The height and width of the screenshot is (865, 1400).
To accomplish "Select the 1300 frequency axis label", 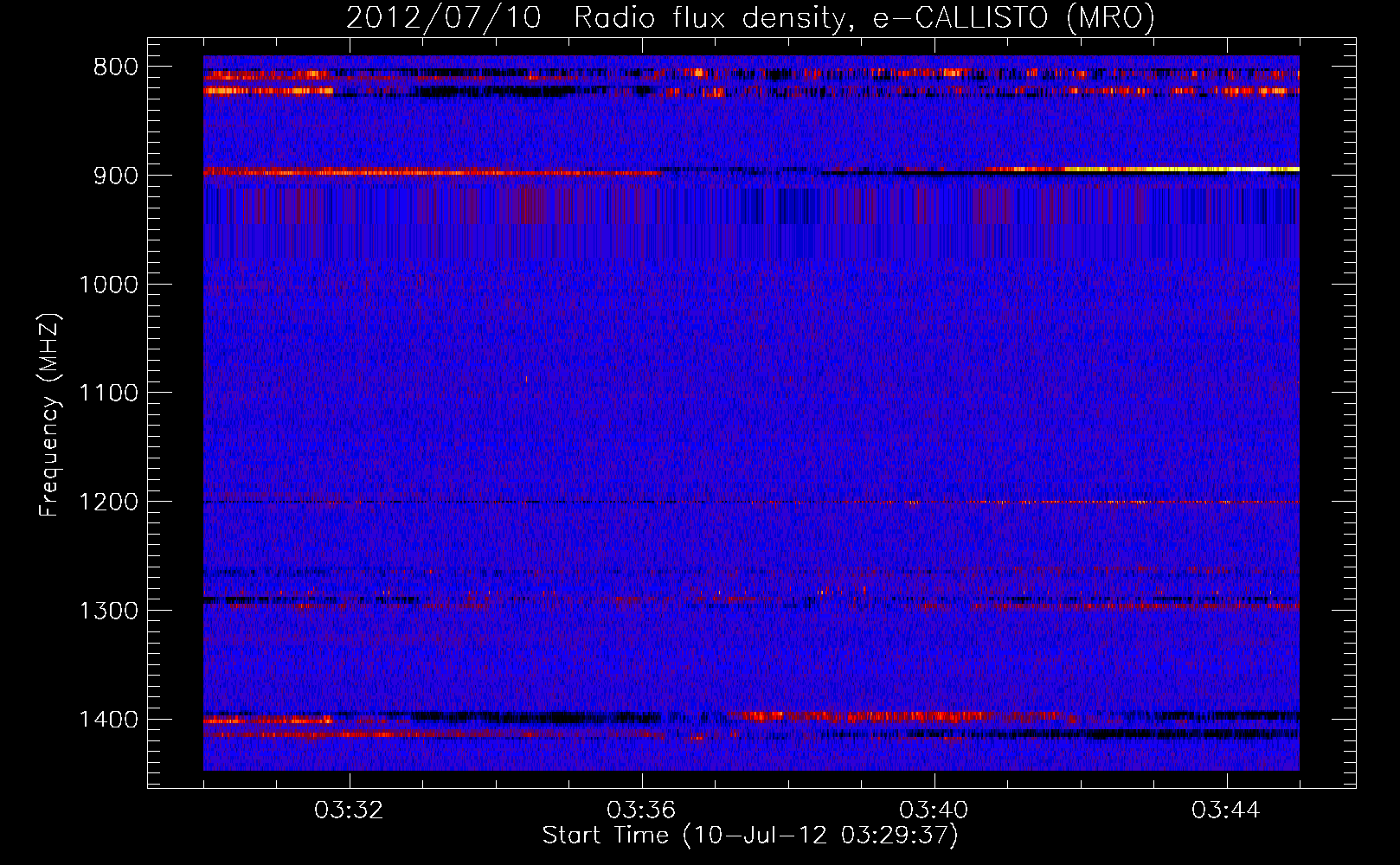I will (x=108, y=612).
